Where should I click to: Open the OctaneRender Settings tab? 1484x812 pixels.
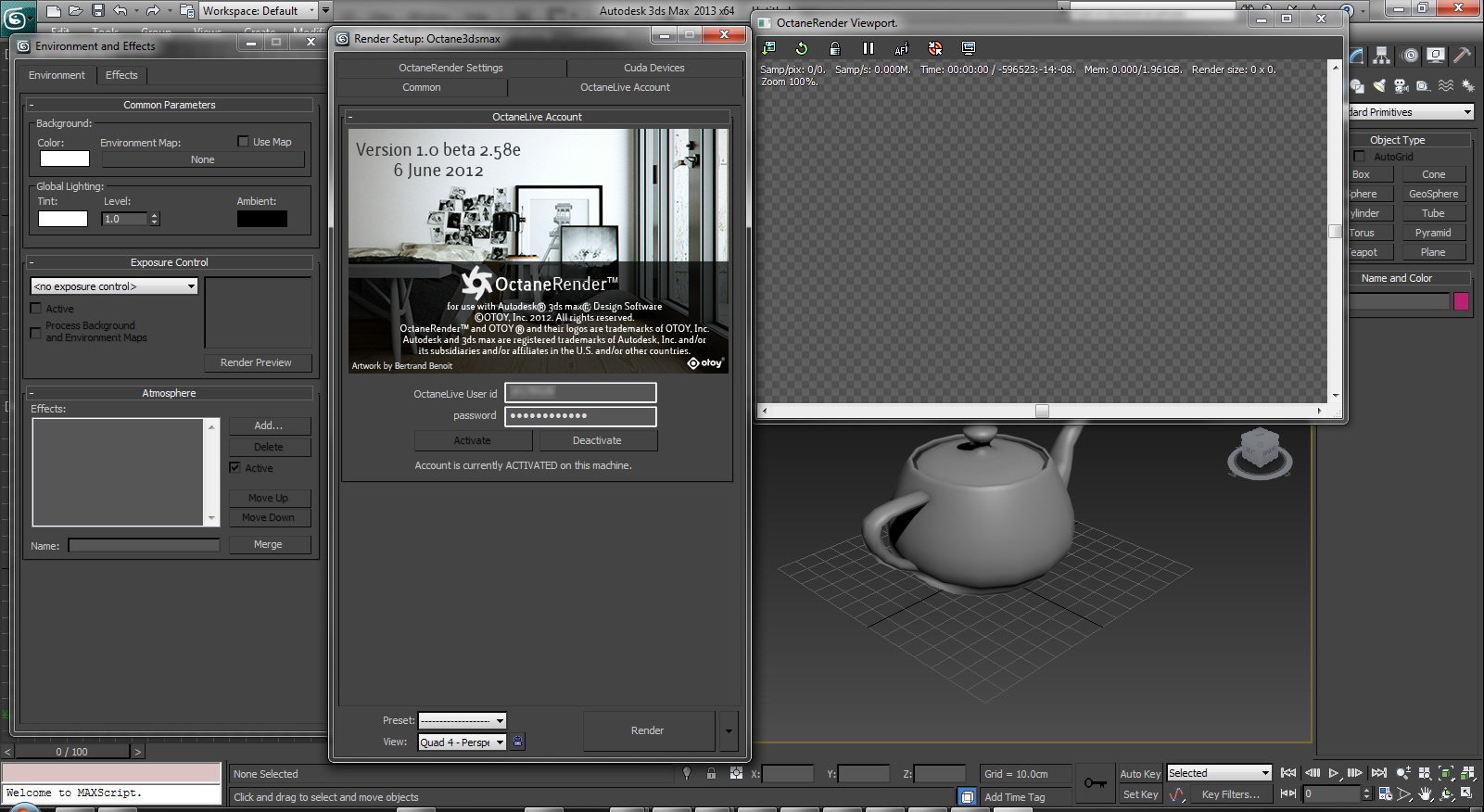point(451,68)
